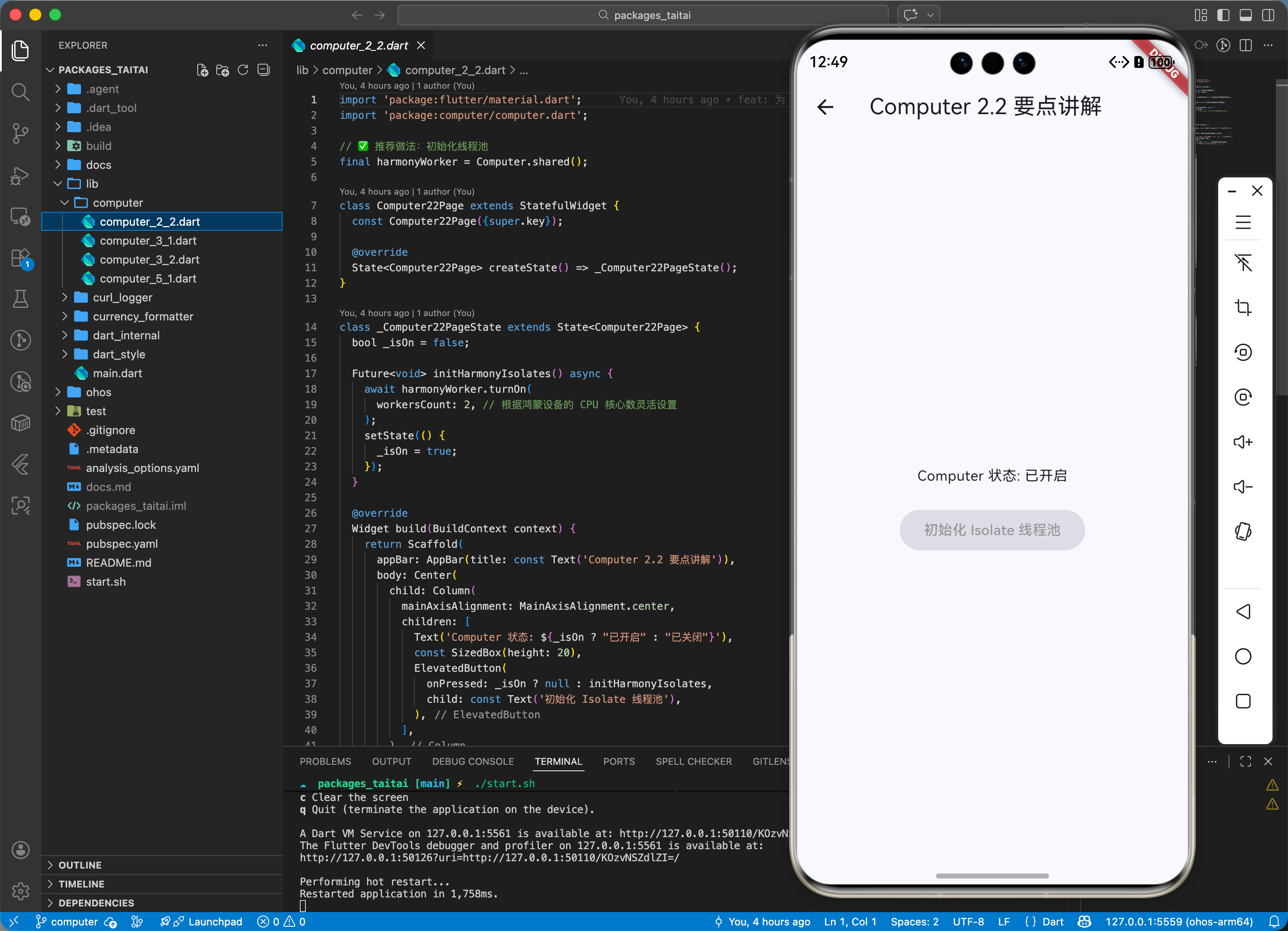The width and height of the screenshot is (1288, 931).
Task: Open the Extensions view icon
Action: 20,258
